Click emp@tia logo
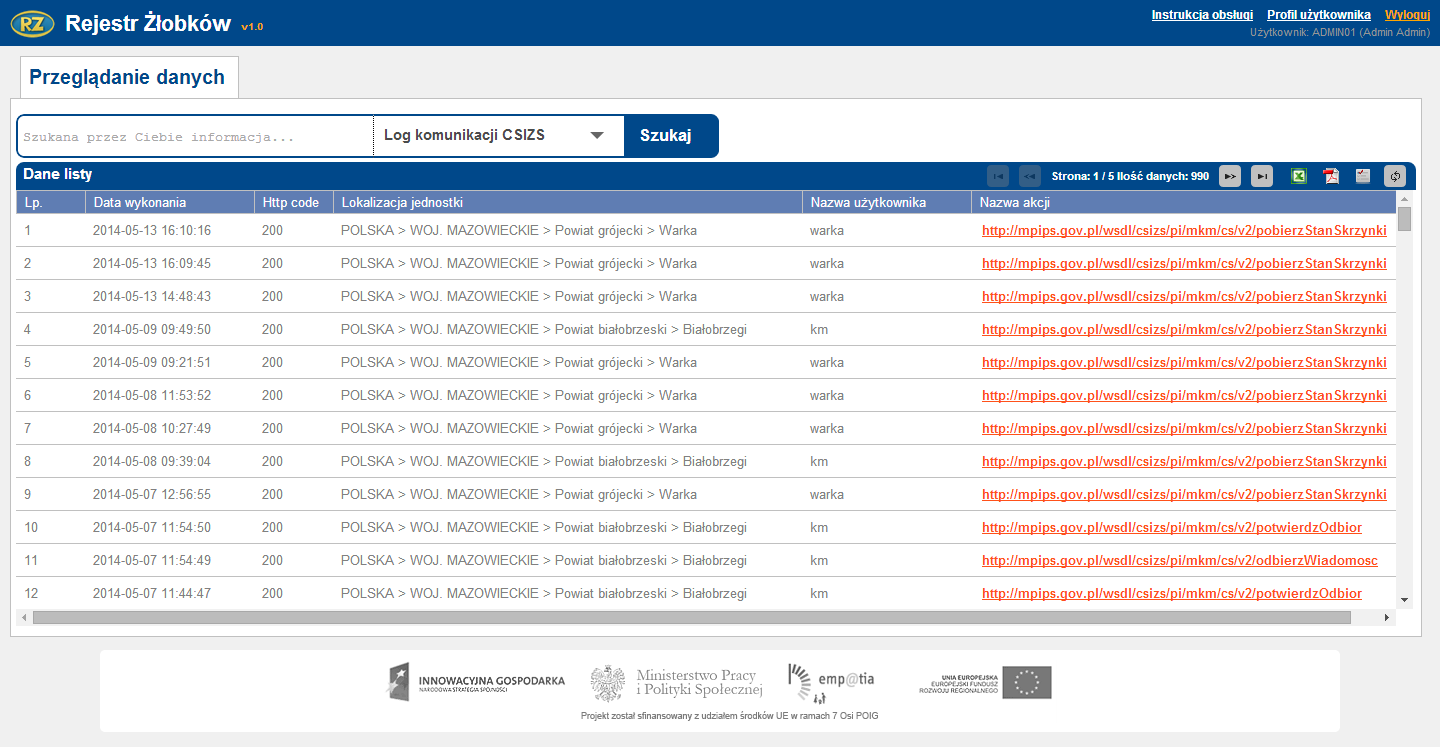 [x=831, y=682]
